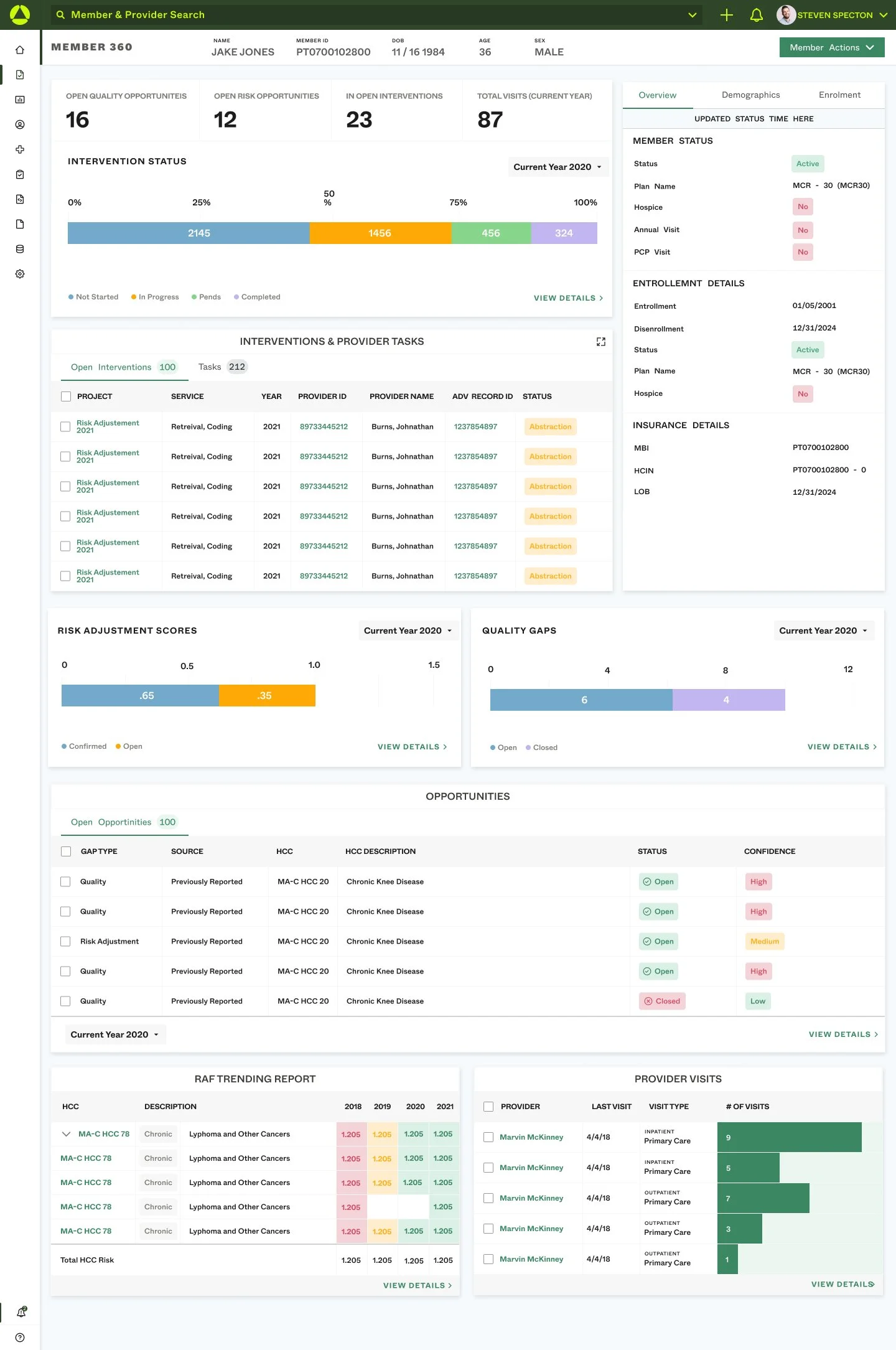Screen dimensions: 896x1350
Task: Switch to Tasks 212 tab
Action: (x=222, y=367)
